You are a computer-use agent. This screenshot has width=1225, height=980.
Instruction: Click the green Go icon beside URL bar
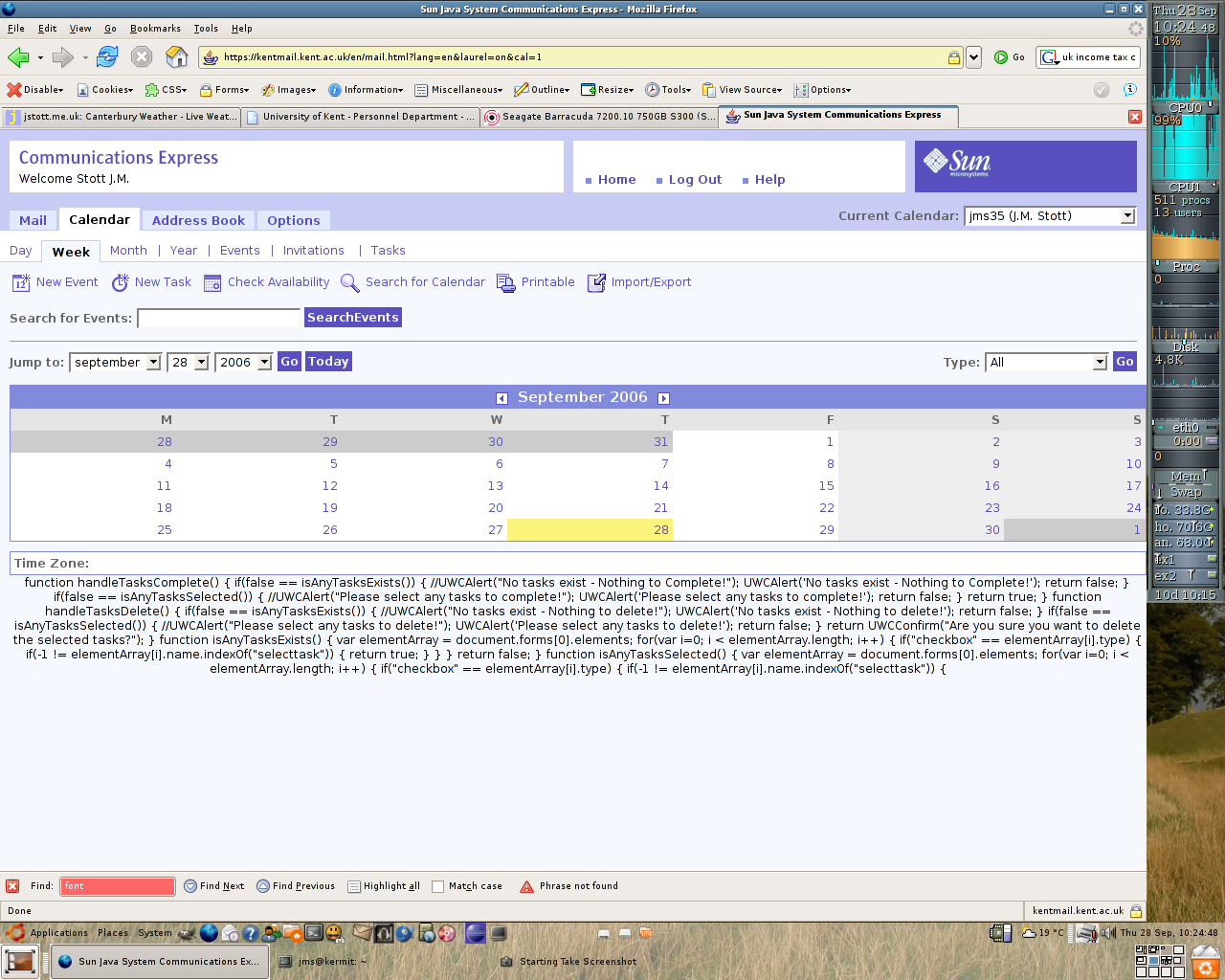1001,57
